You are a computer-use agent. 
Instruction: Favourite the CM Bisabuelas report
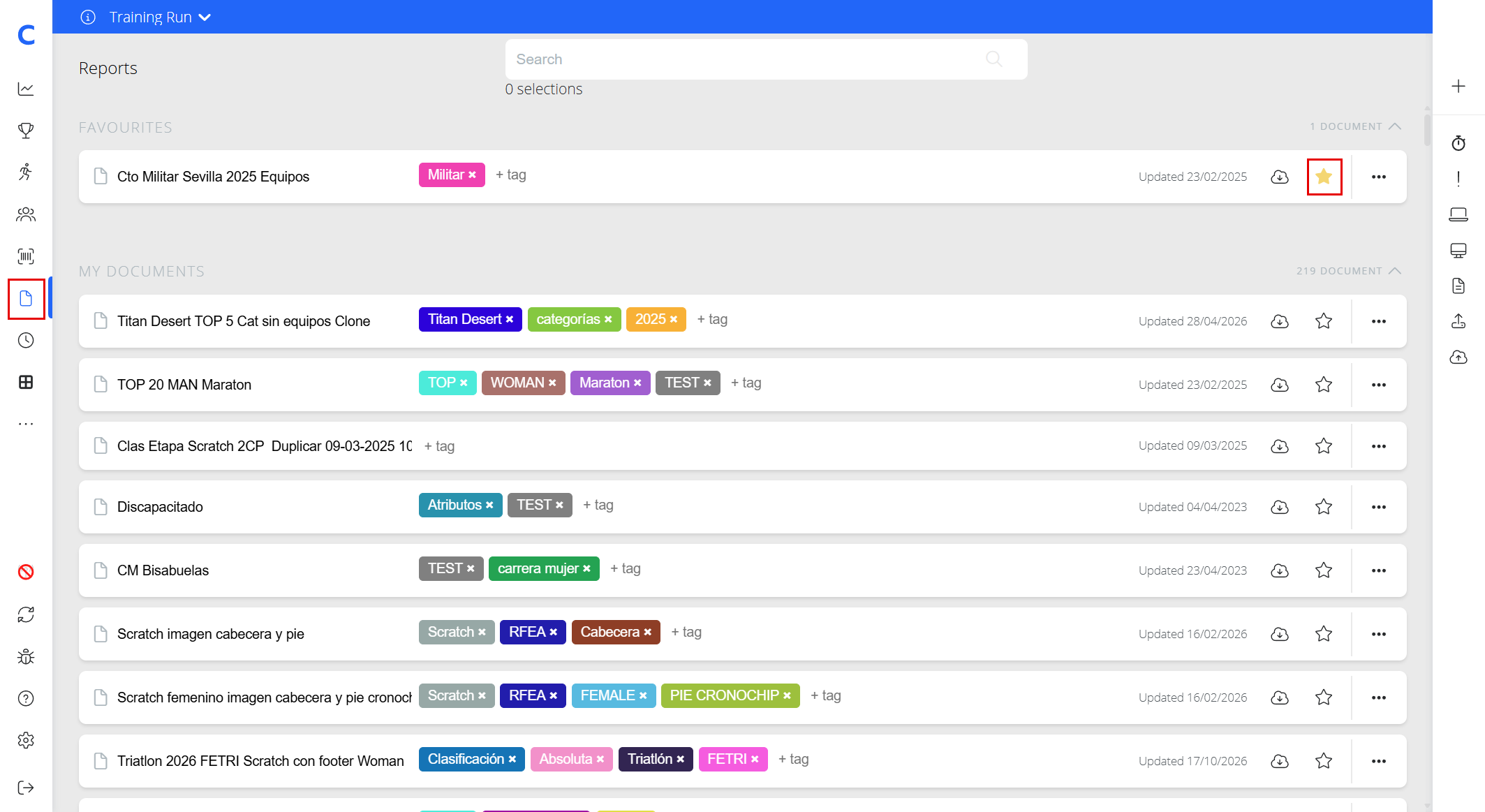1324,570
